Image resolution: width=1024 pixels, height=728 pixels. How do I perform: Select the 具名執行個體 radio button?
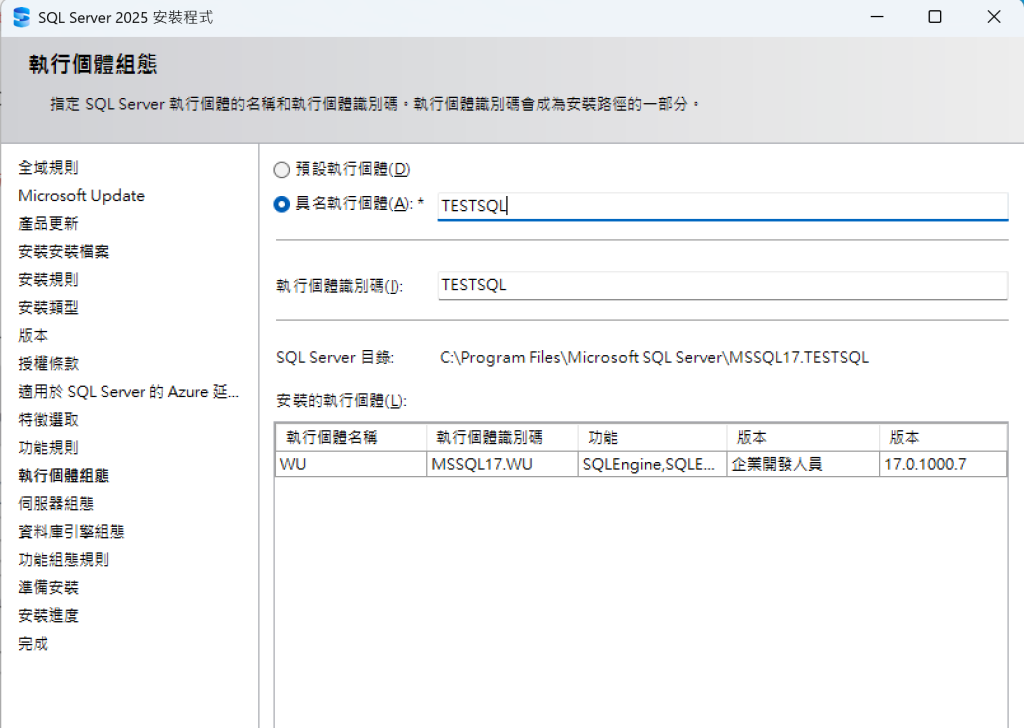(281, 204)
